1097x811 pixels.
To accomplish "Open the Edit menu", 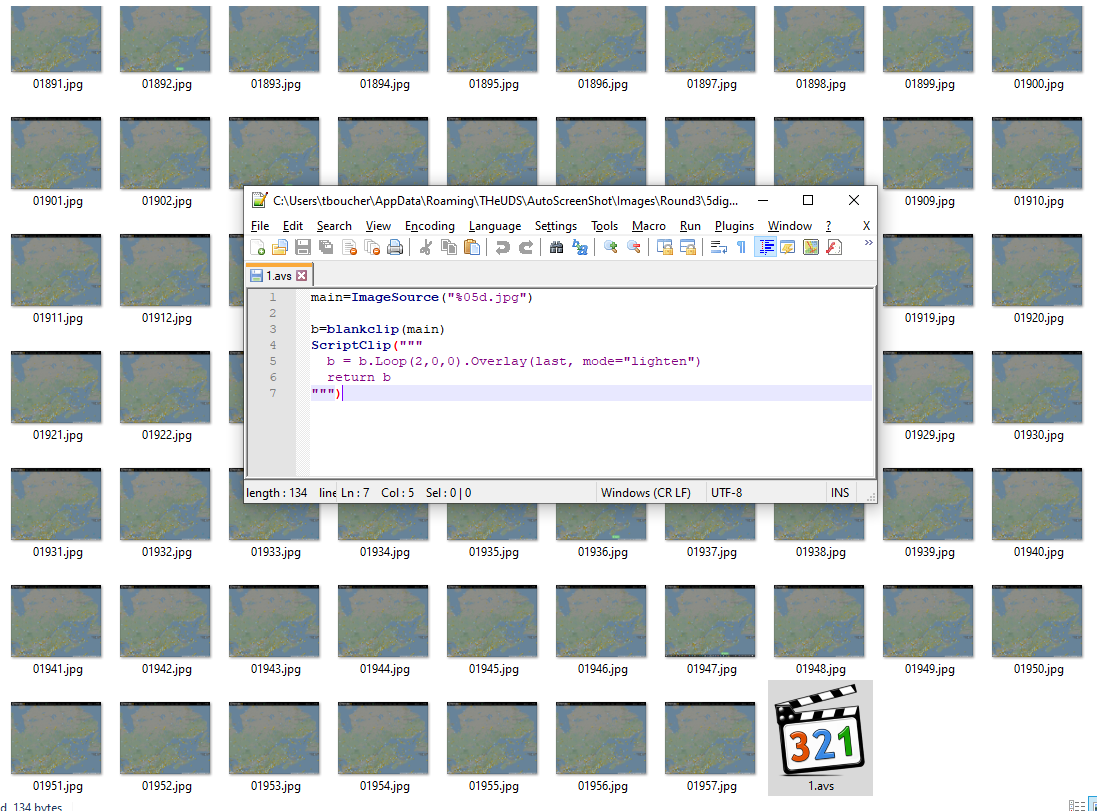I will pyautogui.click(x=292, y=226).
